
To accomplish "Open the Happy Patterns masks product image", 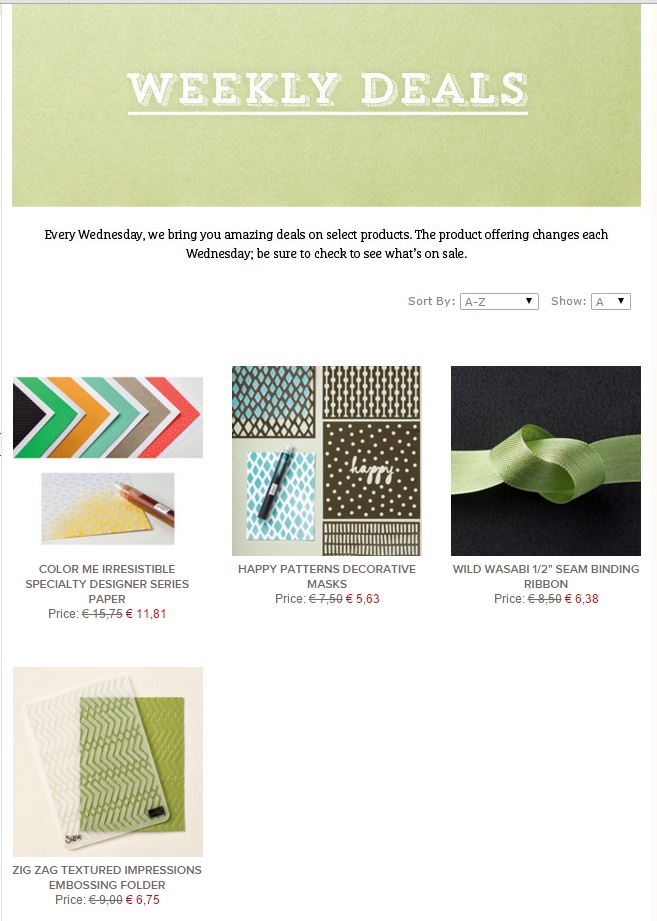I will 326,461.
